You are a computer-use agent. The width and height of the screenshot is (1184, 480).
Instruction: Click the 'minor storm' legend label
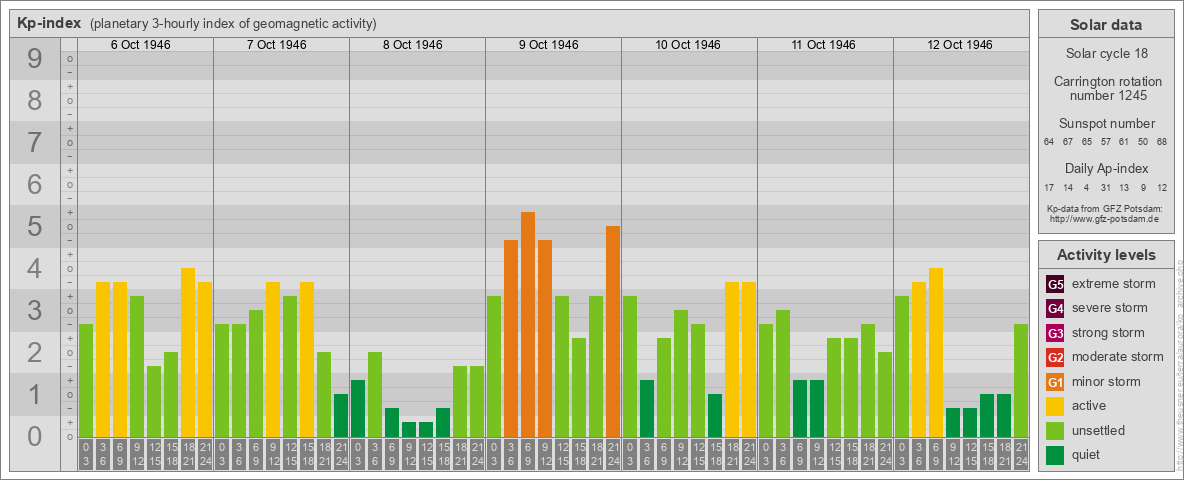tap(1106, 382)
